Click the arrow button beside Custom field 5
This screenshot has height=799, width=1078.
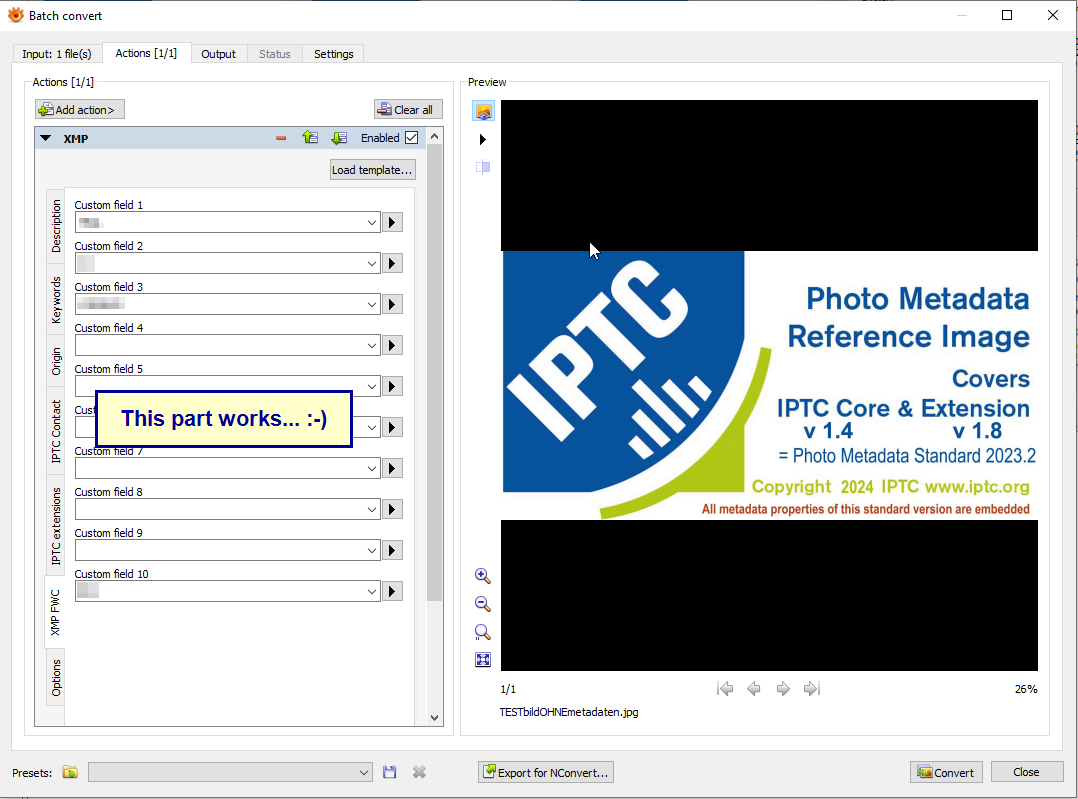click(x=392, y=386)
